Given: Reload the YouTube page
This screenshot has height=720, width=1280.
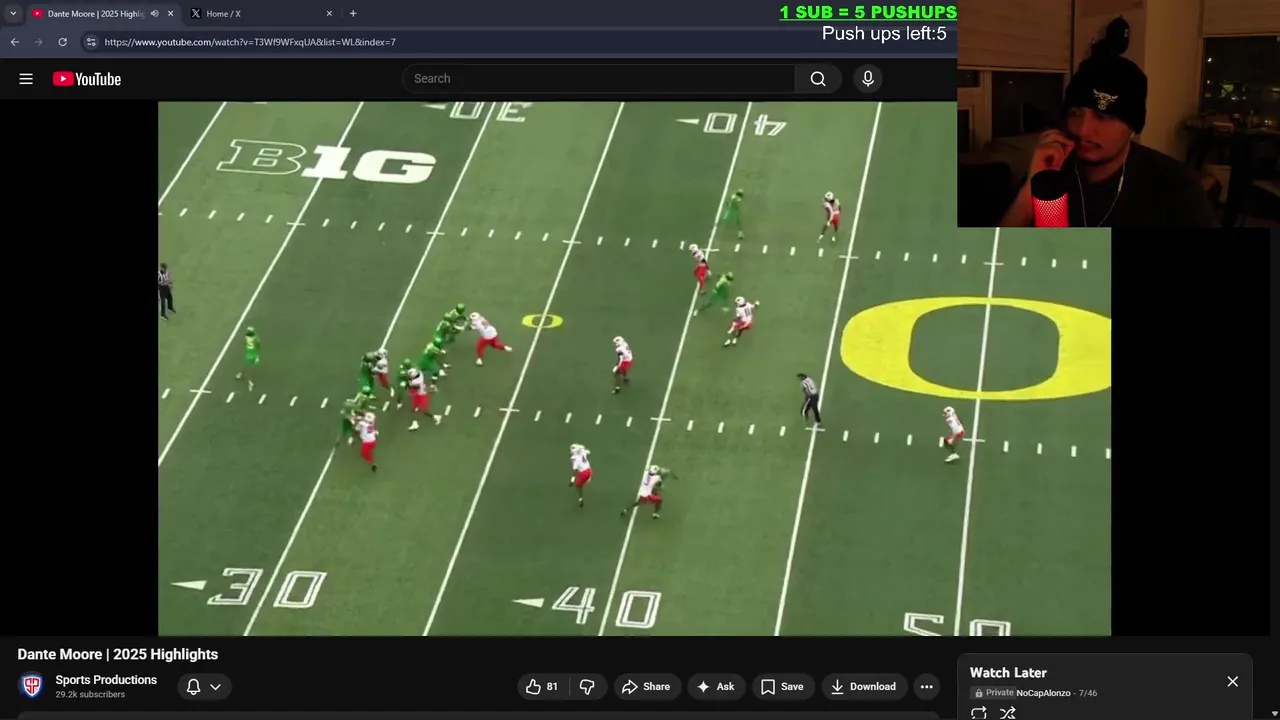Looking at the screenshot, I should tap(62, 42).
